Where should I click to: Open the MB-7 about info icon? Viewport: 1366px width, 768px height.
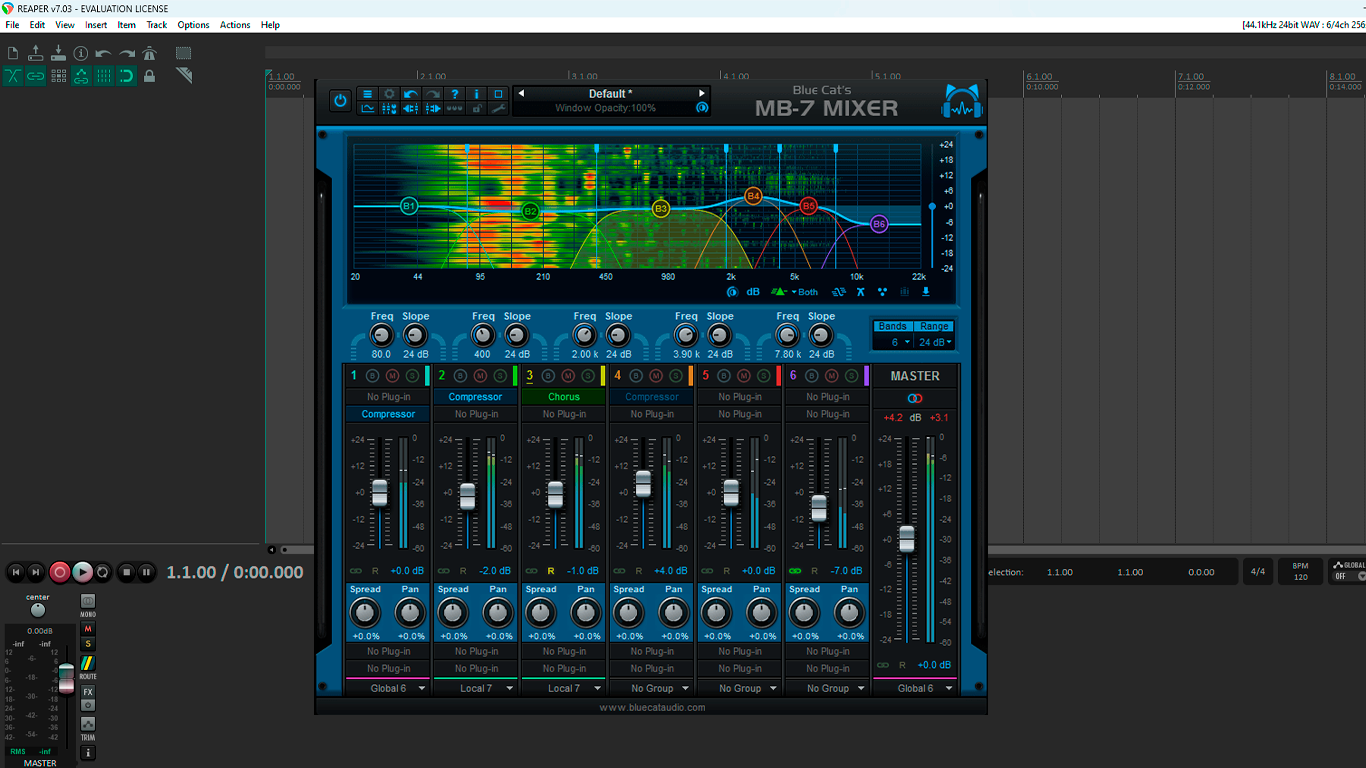click(x=476, y=94)
